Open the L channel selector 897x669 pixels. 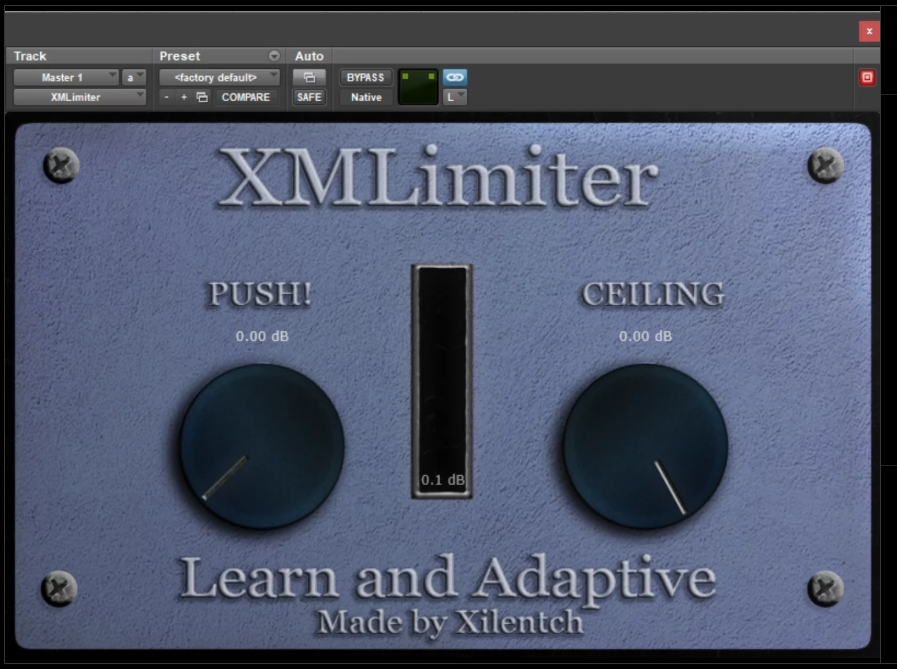[455, 97]
